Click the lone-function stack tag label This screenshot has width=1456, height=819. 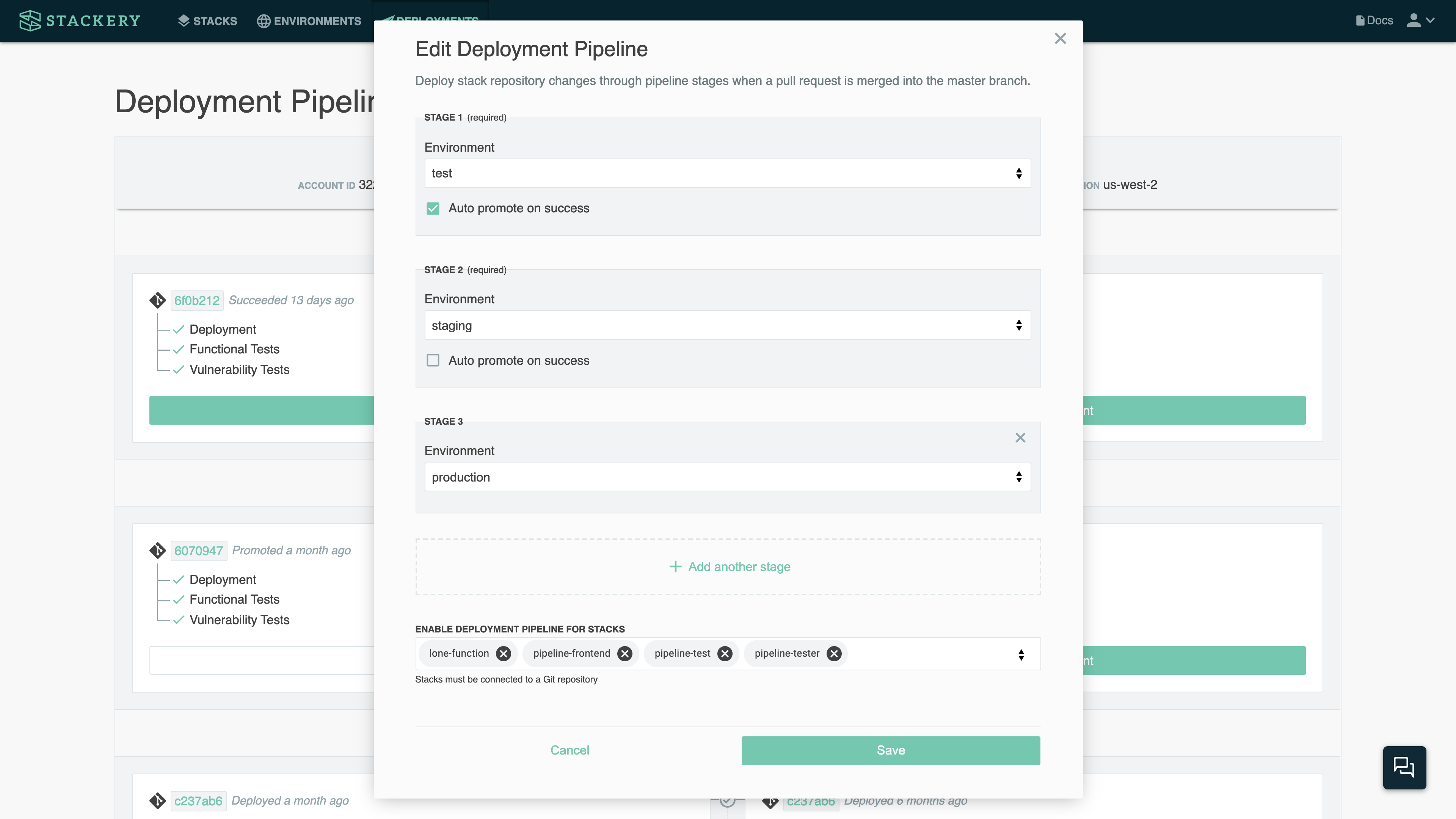click(459, 653)
